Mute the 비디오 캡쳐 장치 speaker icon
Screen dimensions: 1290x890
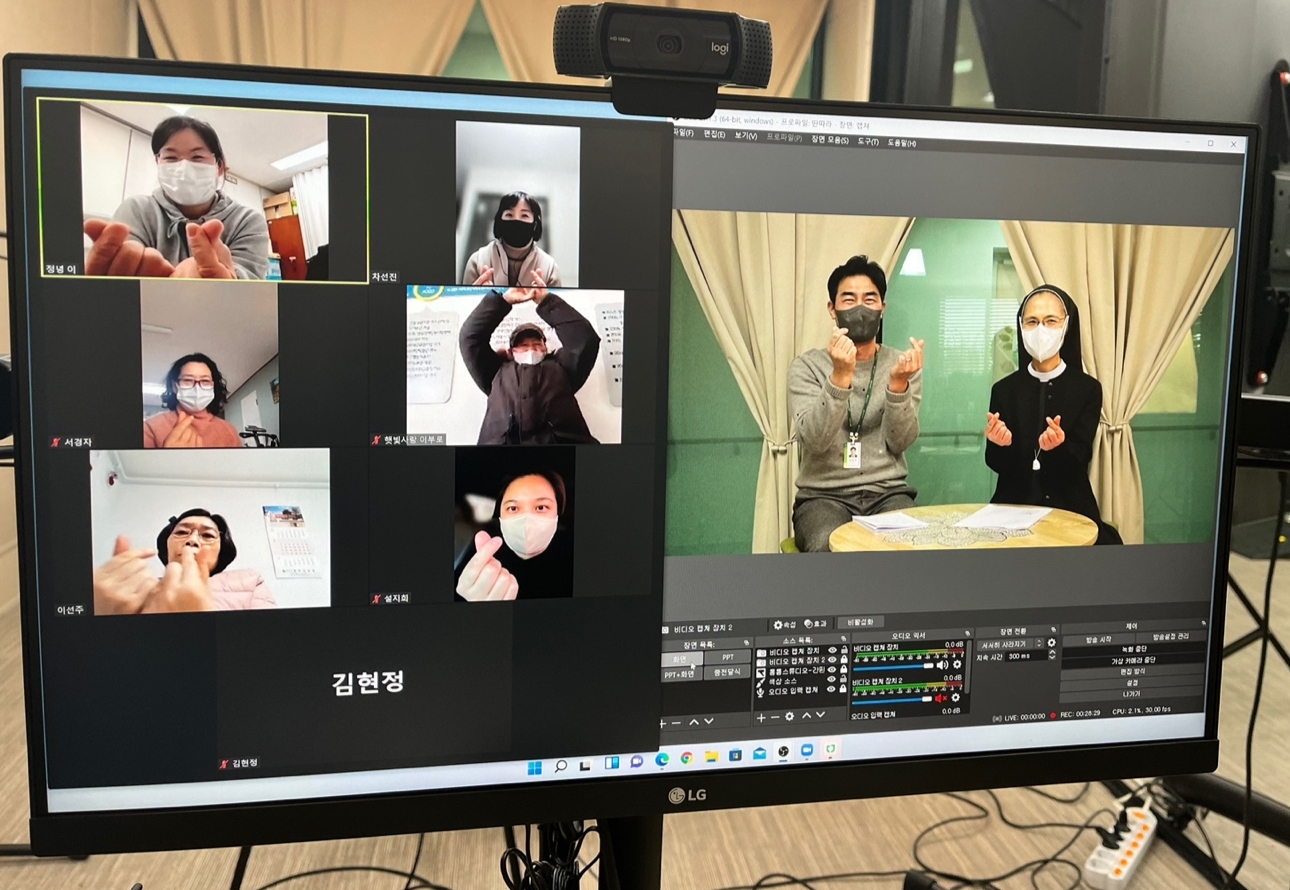[x=942, y=665]
